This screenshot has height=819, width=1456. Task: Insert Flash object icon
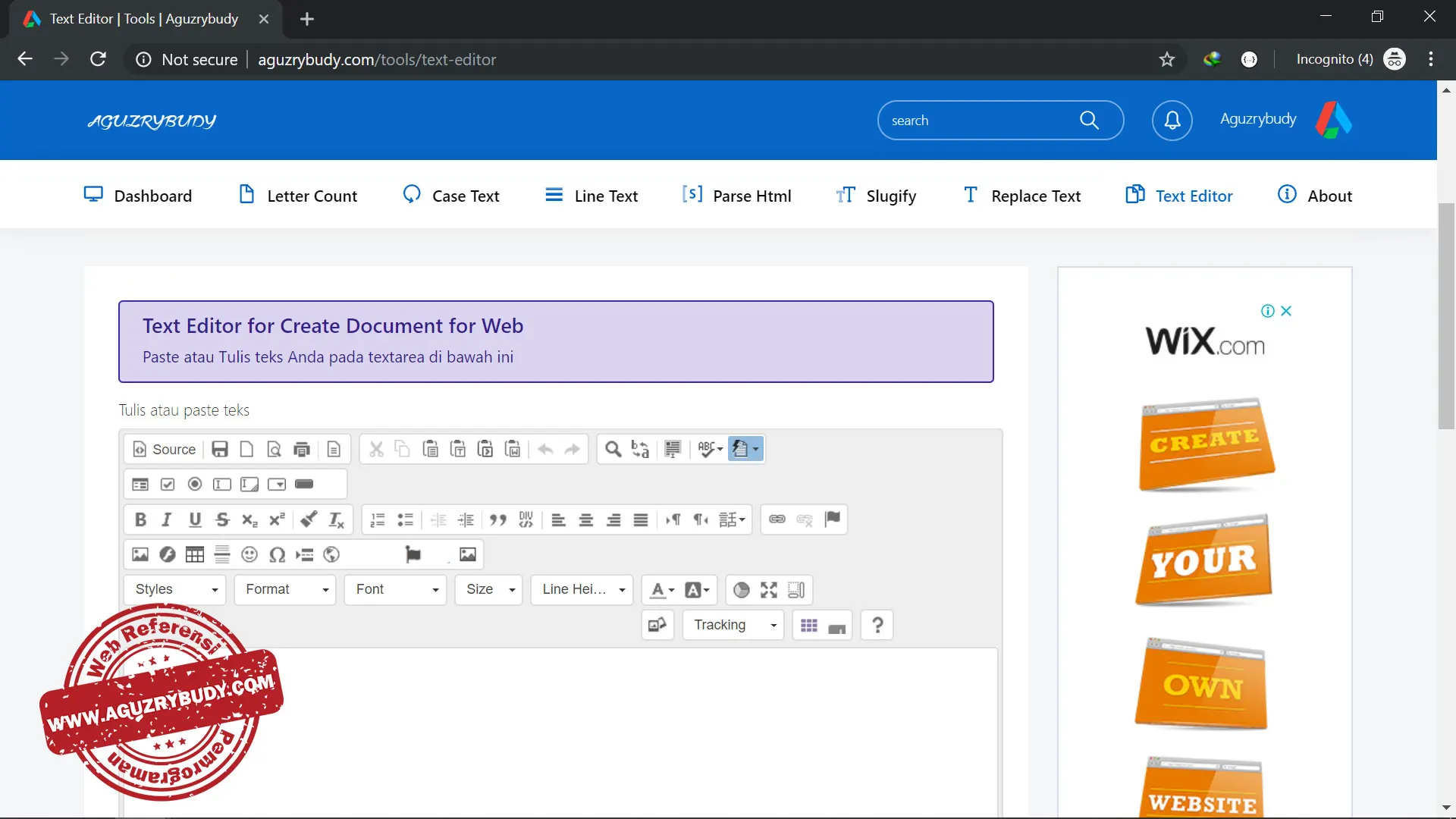coord(168,554)
